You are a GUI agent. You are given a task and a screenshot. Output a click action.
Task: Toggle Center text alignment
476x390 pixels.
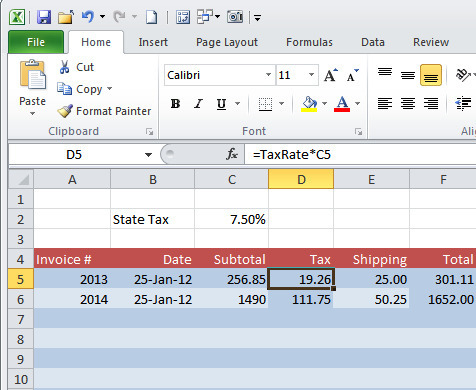coord(408,104)
